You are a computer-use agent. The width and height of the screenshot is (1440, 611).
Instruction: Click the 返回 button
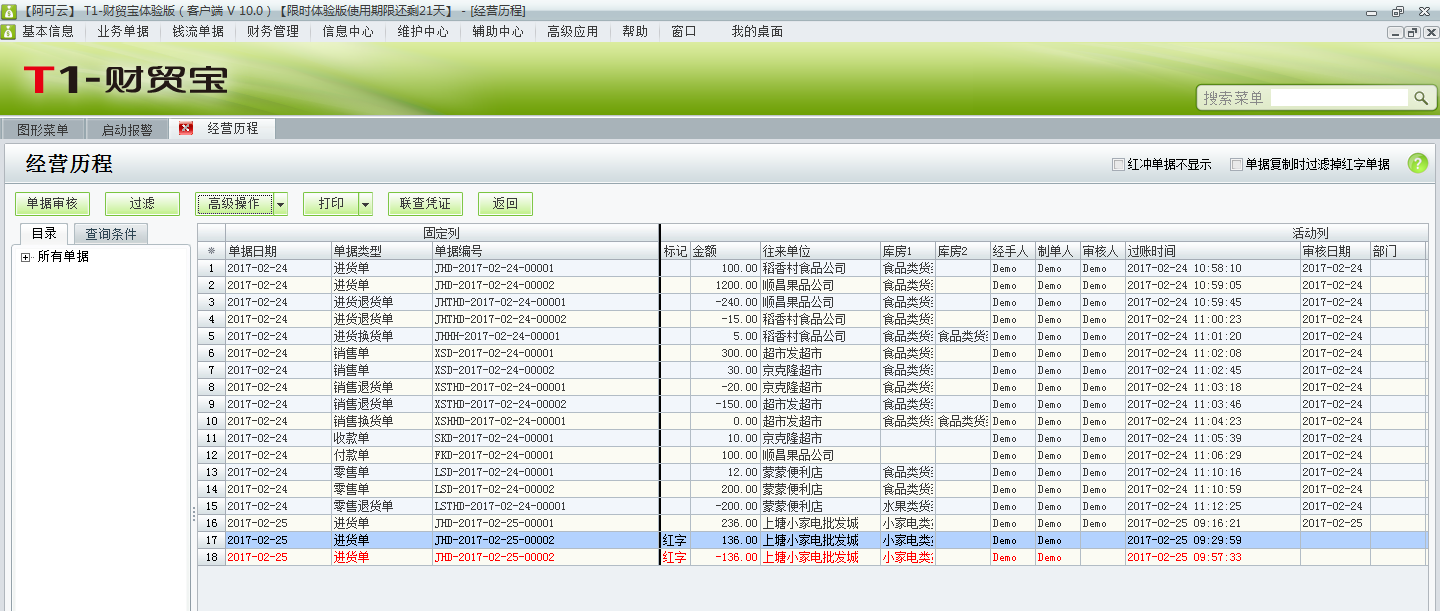click(505, 203)
